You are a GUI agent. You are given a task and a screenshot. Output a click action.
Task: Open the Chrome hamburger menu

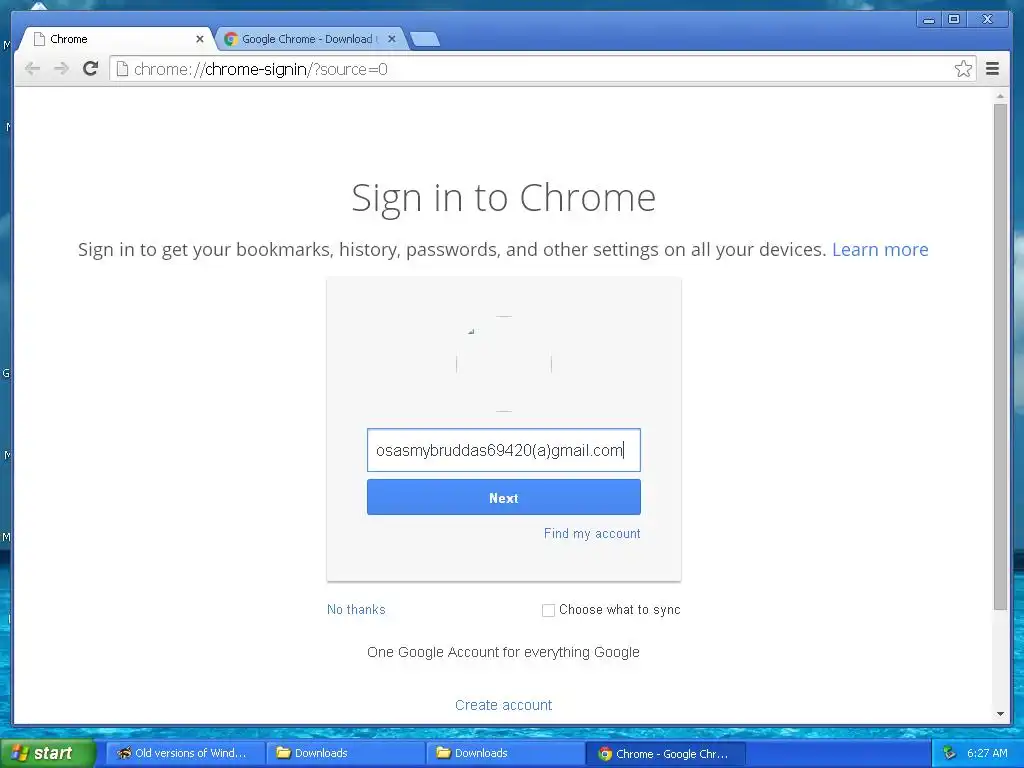(x=992, y=69)
